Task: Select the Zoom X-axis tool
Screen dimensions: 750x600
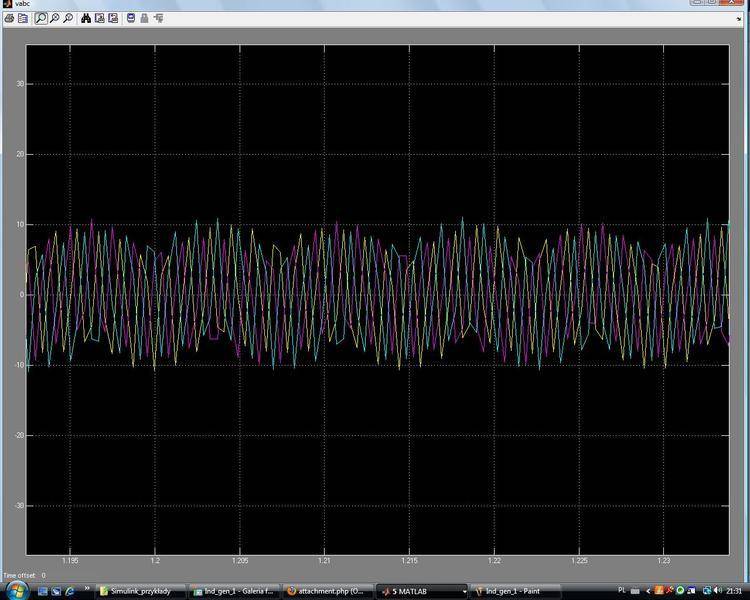Action: pyautogui.click(x=54, y=18)
